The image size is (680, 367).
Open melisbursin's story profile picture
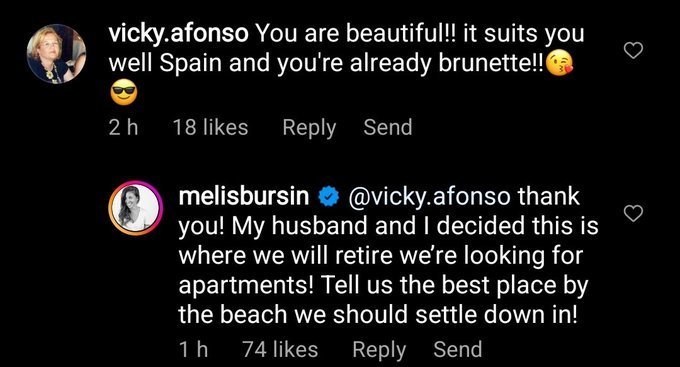pos(136,208)
